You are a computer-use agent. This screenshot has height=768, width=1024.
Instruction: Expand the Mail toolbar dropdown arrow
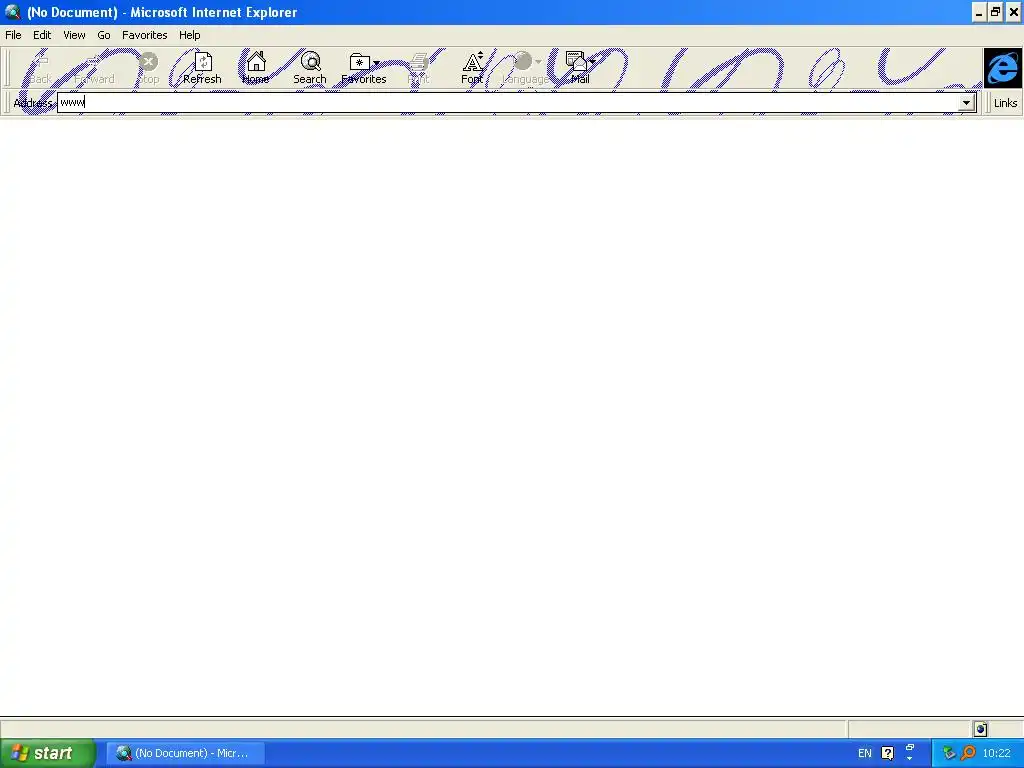pos(592,62)
